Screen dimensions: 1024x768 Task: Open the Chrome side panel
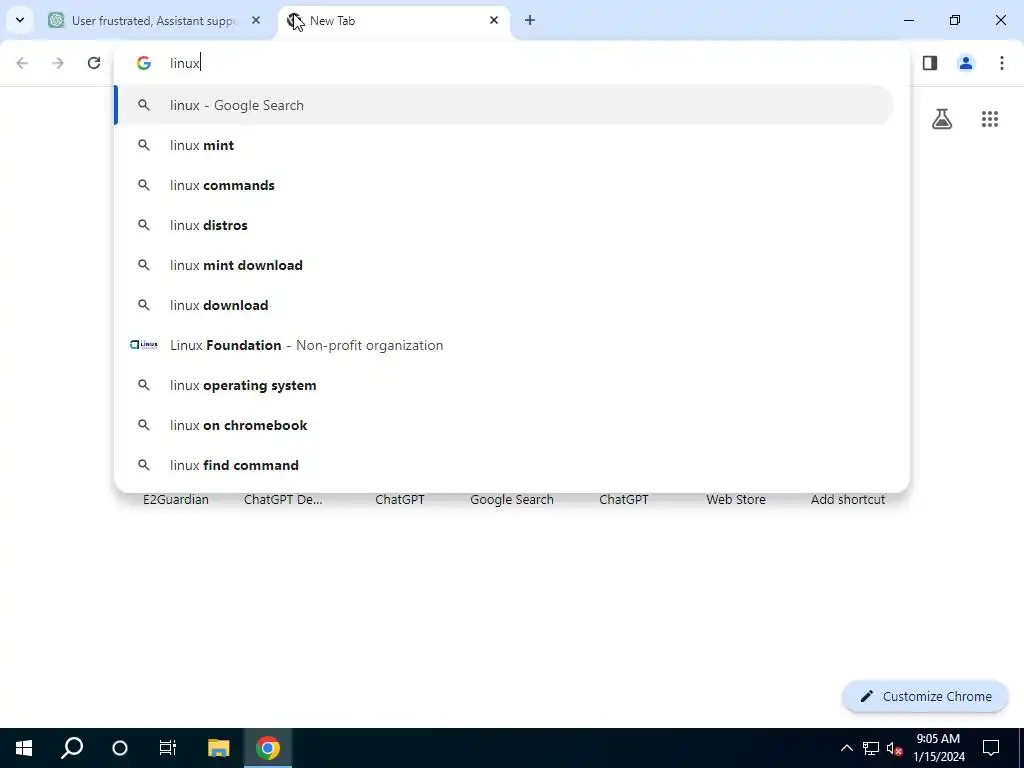point(930,63)
